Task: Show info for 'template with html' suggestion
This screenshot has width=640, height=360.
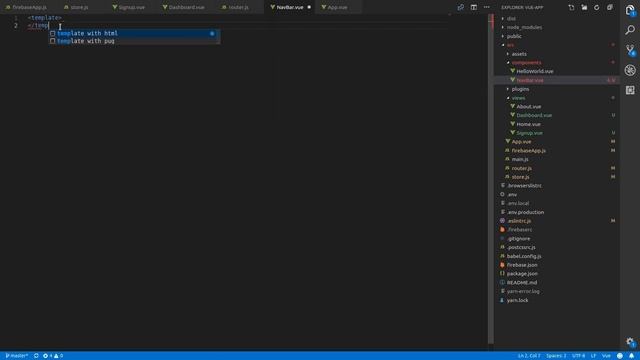Action: (212, 33)
